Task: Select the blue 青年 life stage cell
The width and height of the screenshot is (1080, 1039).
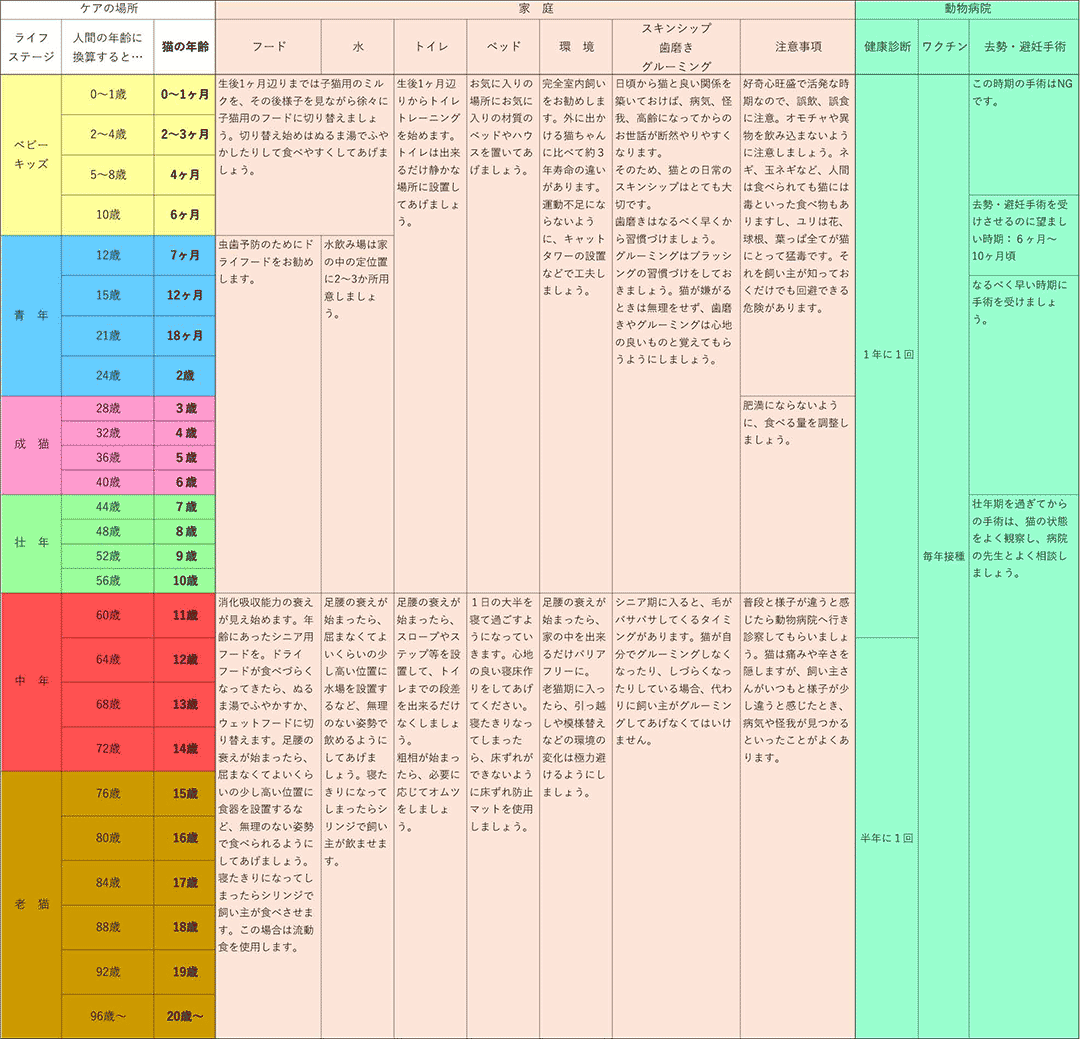Action: 31,315
